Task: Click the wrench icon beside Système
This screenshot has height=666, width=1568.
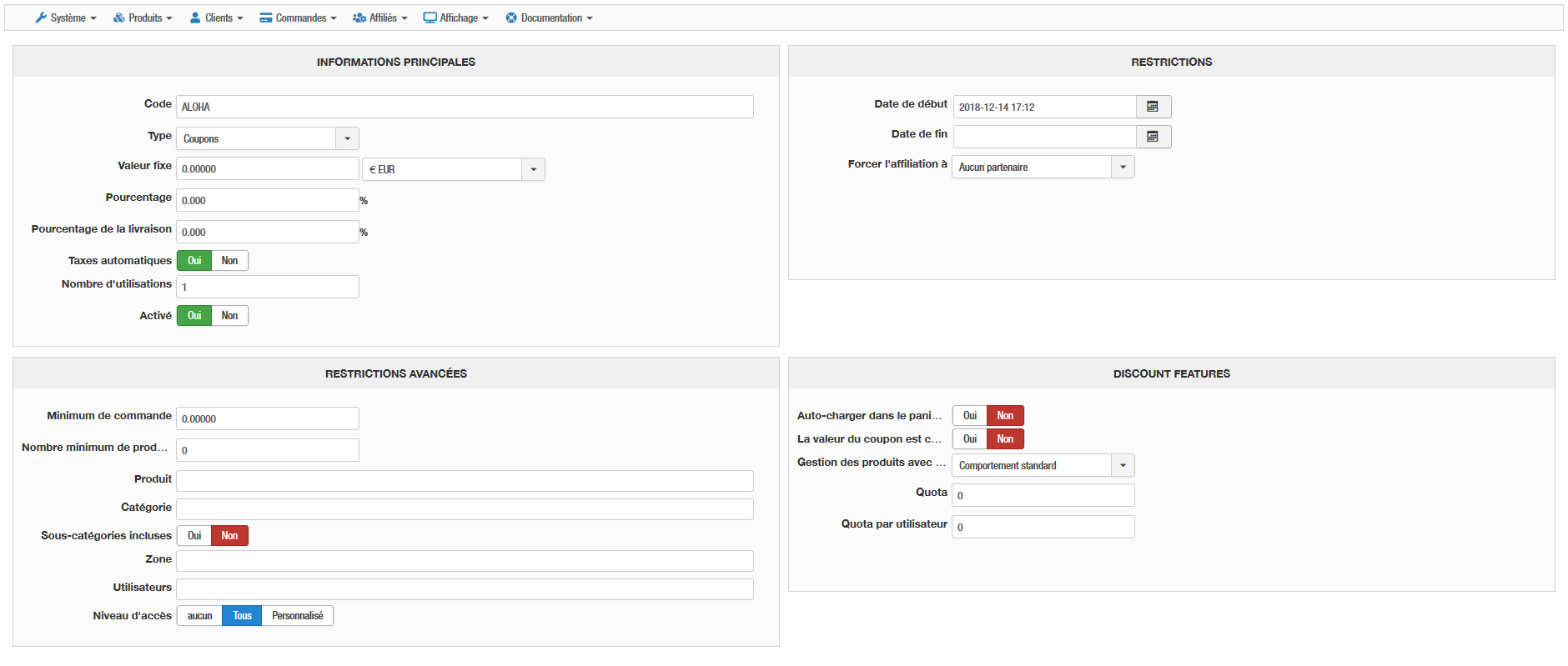Action: tap(41, 18)
